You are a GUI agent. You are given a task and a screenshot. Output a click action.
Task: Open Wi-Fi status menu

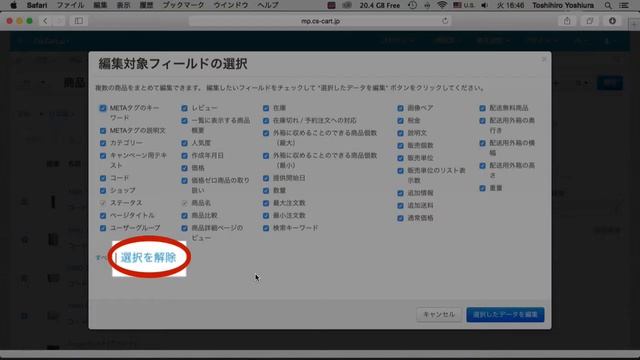click(x=442, y=5)
